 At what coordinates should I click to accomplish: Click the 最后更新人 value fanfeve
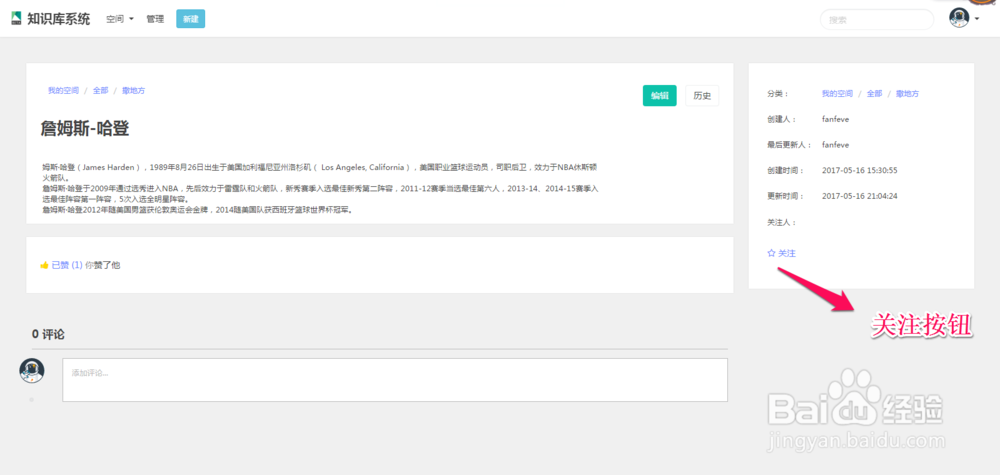click(x=835, y=145)
